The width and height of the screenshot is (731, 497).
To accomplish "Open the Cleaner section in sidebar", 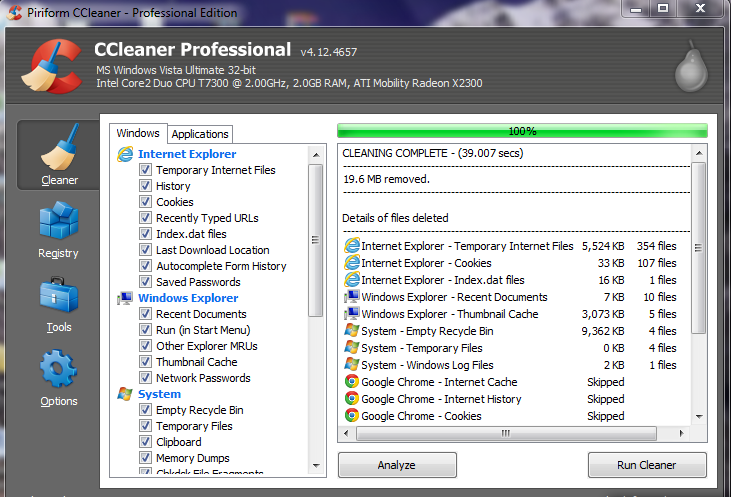I will [59, 155].
